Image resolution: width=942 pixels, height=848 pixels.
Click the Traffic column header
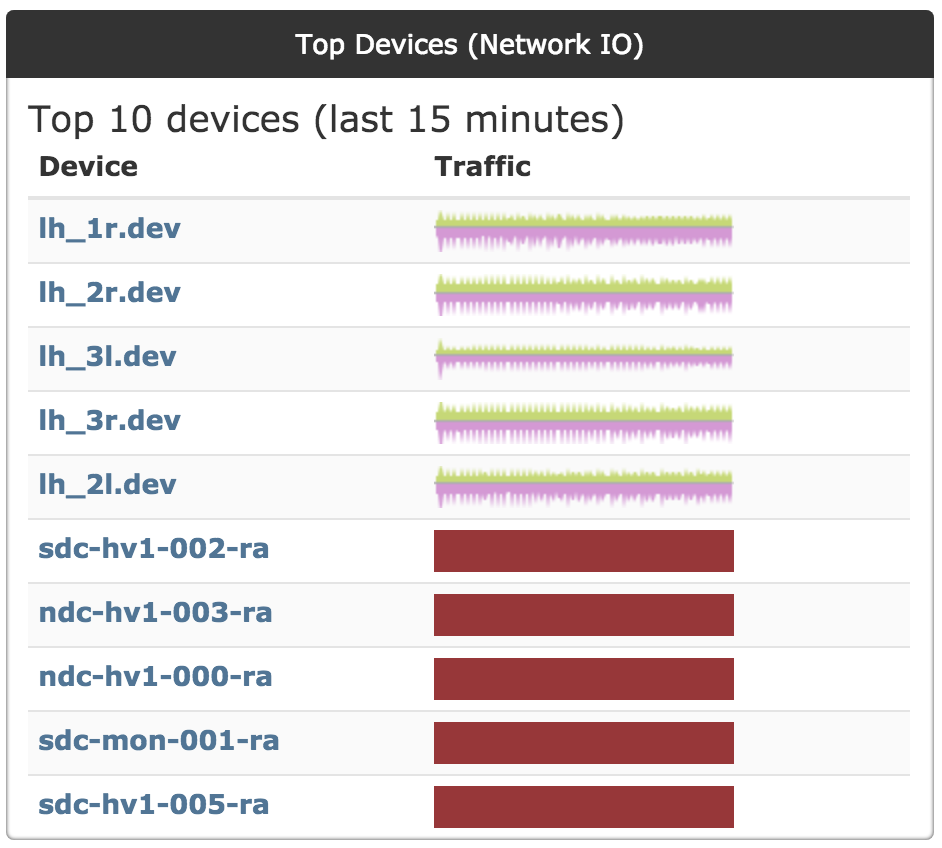pos(483,166)
